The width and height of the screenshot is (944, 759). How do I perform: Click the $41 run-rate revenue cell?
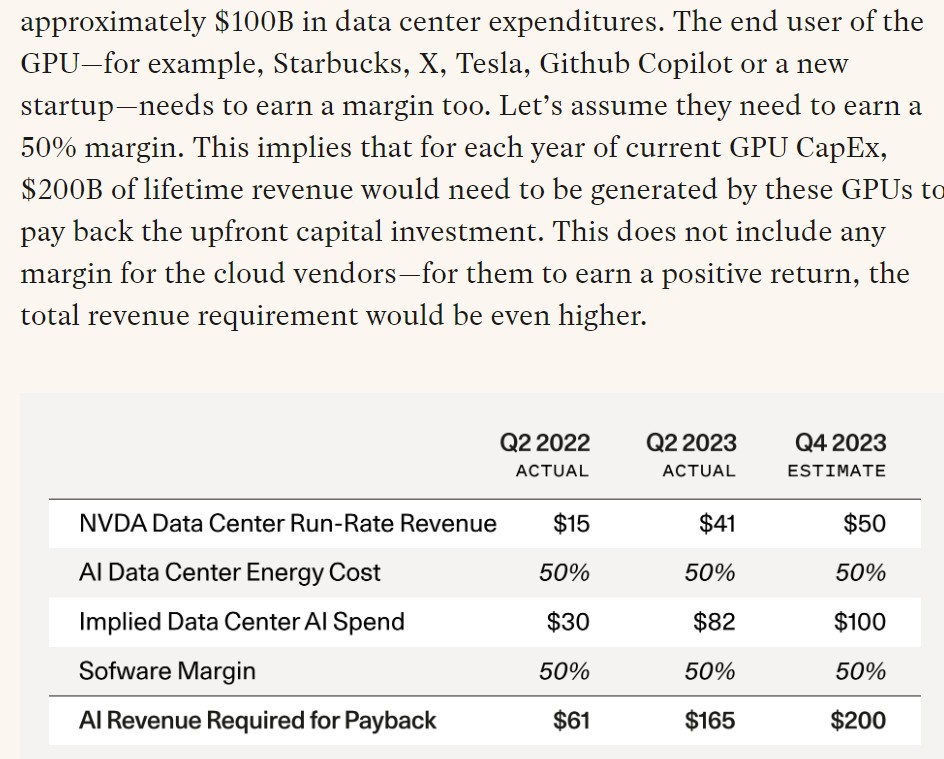(717, 523)
